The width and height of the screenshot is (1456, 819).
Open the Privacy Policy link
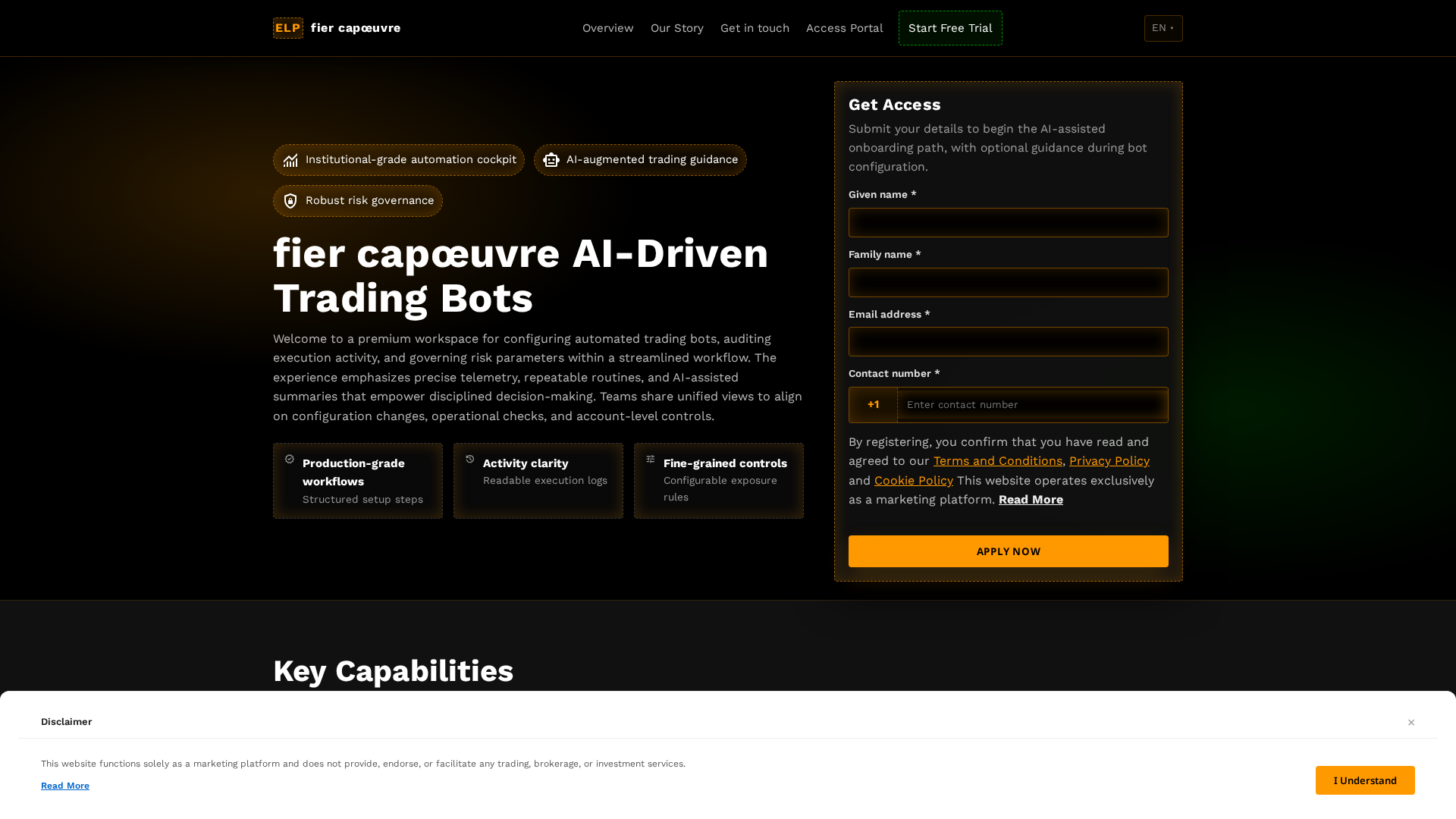point(1109,461)
